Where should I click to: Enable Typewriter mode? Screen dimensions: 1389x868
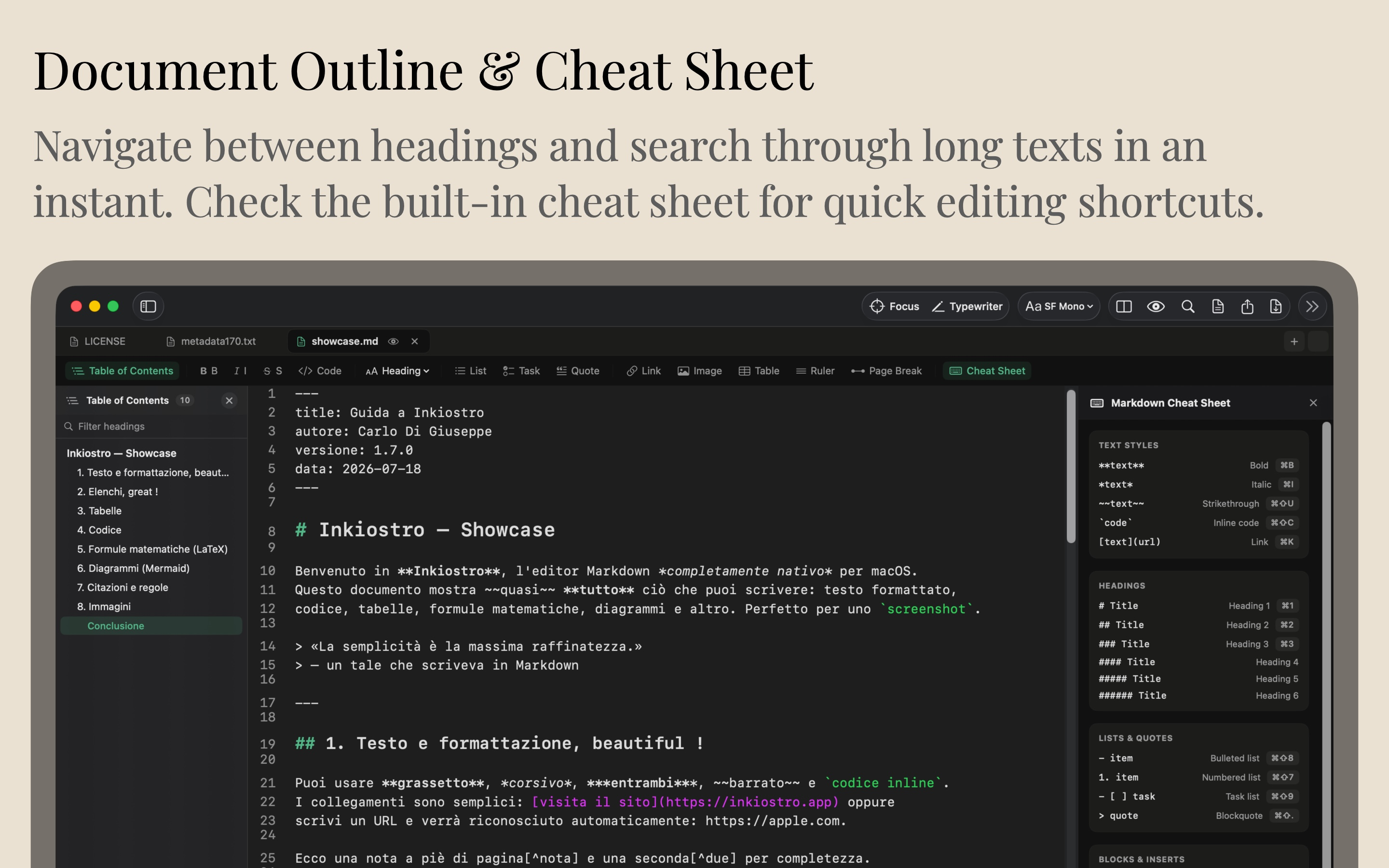tap(967, 307)
